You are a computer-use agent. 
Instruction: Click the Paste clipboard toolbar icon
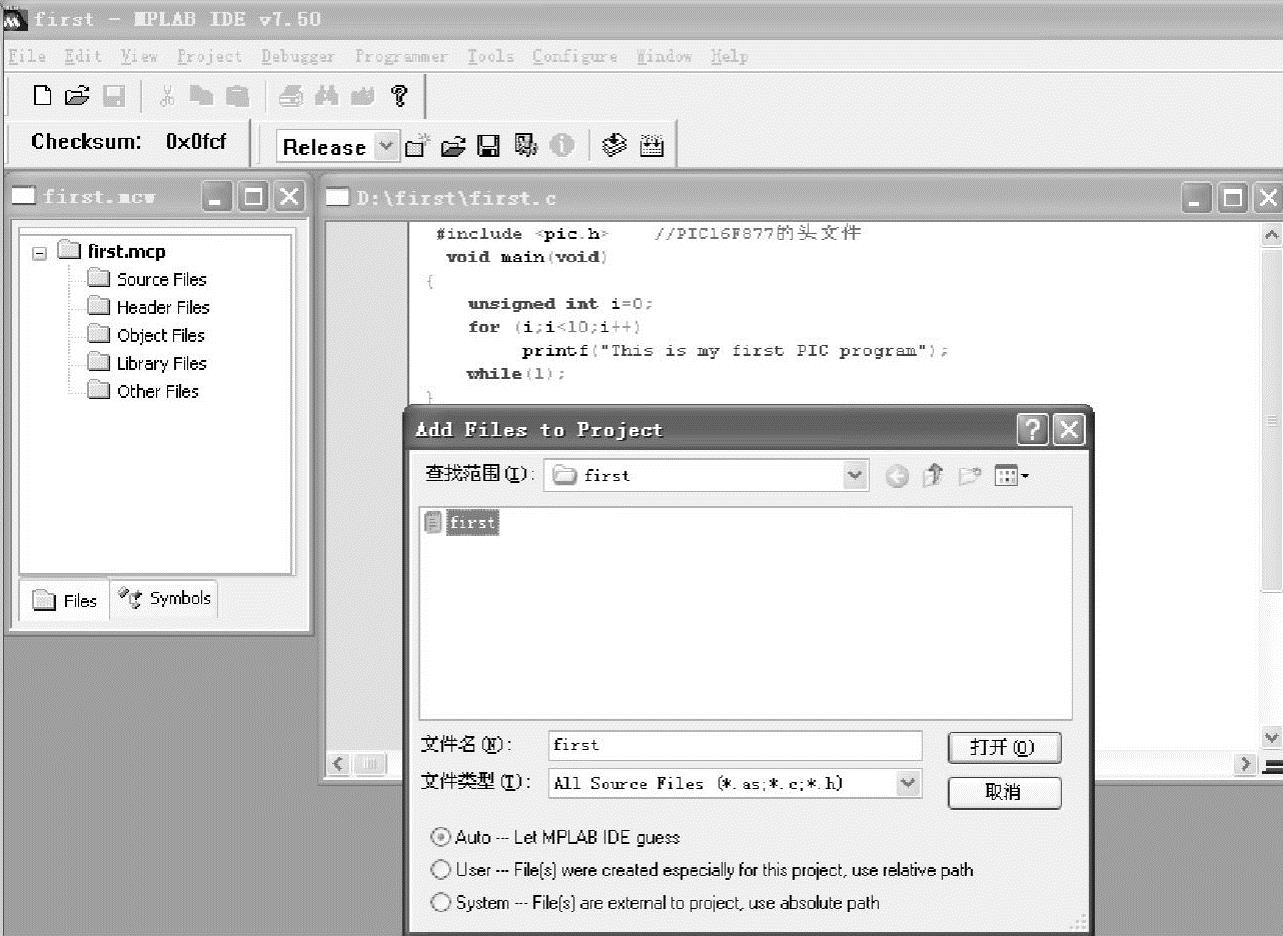(237, 96)
